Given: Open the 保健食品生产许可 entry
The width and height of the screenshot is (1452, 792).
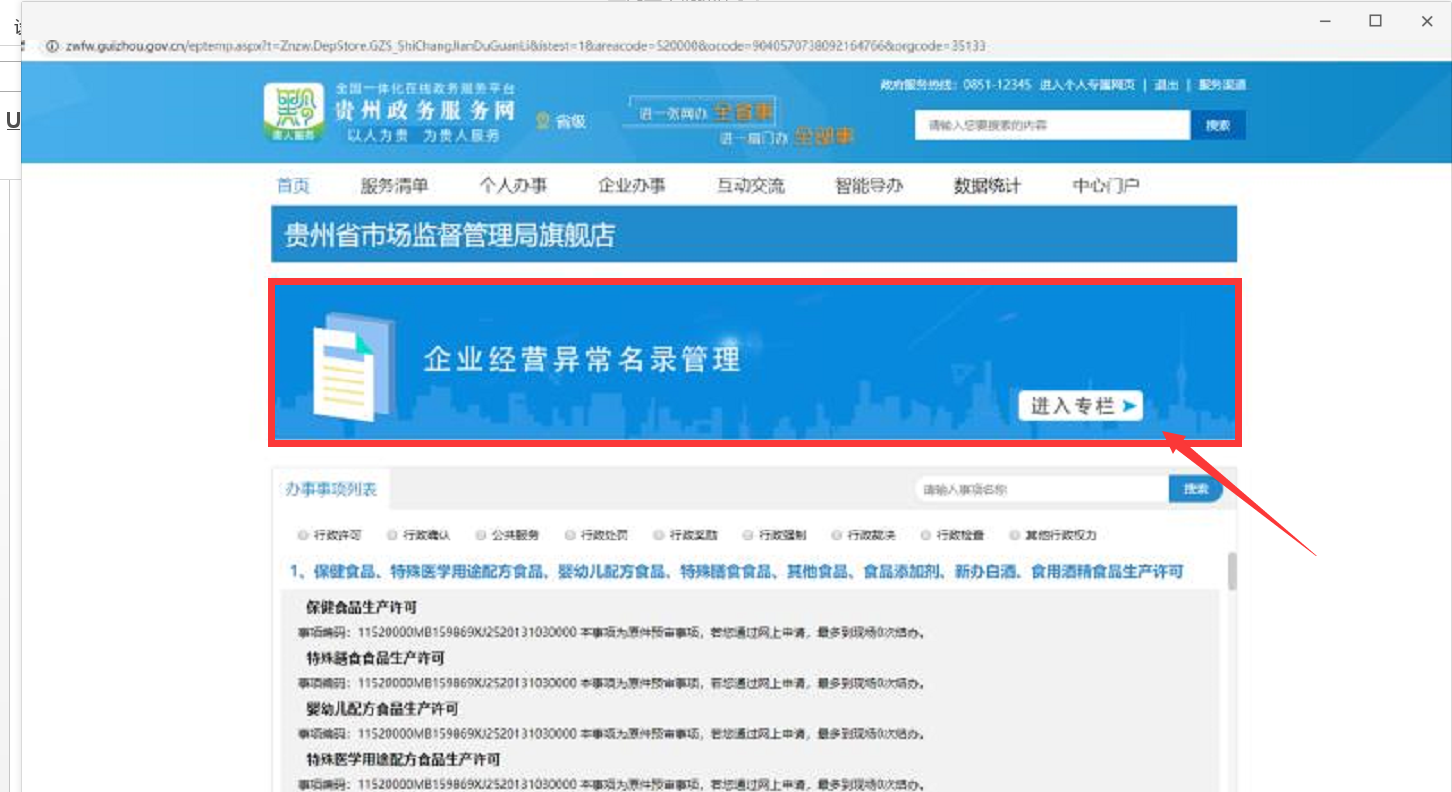Looking at the screenshot, I should coord(361,608).
